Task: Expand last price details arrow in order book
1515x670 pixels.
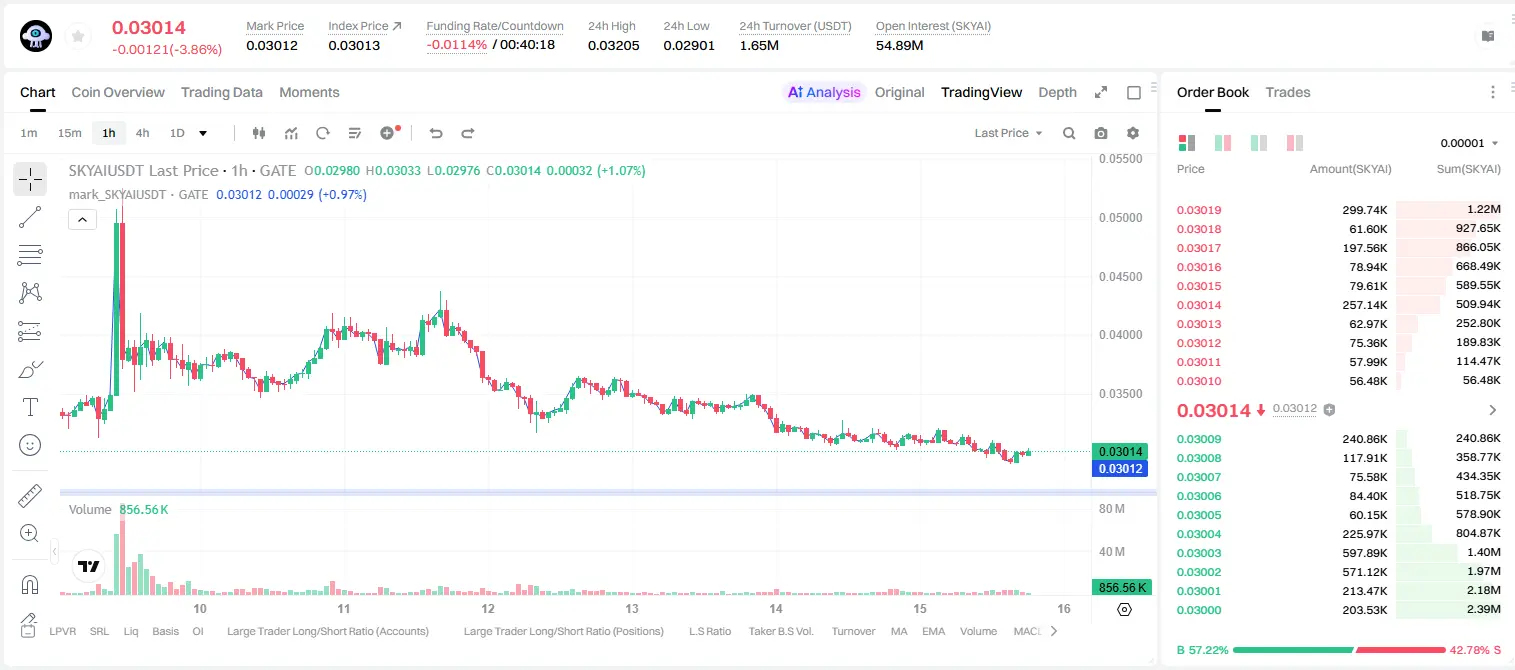Action: pos(1493,410)
